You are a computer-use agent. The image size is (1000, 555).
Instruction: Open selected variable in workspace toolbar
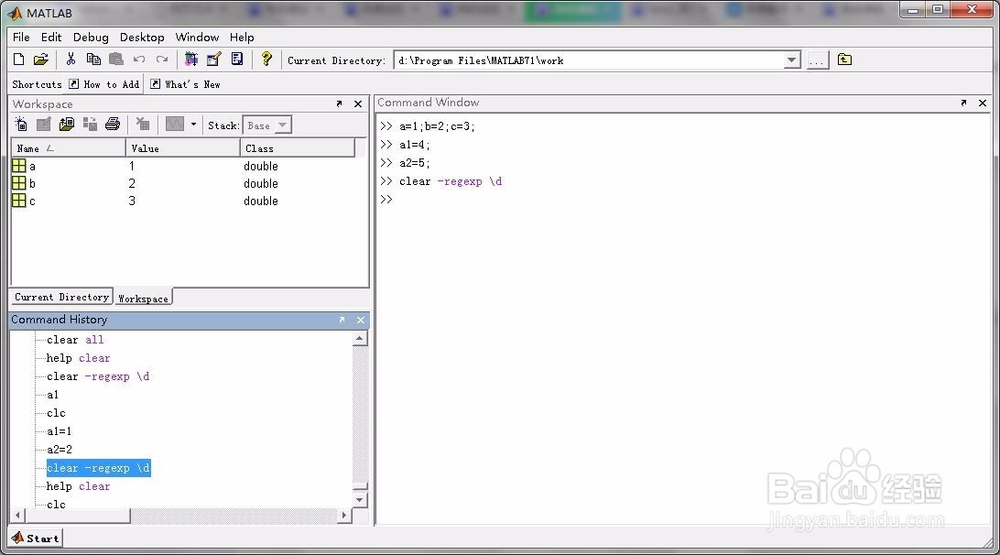(43, 124)
